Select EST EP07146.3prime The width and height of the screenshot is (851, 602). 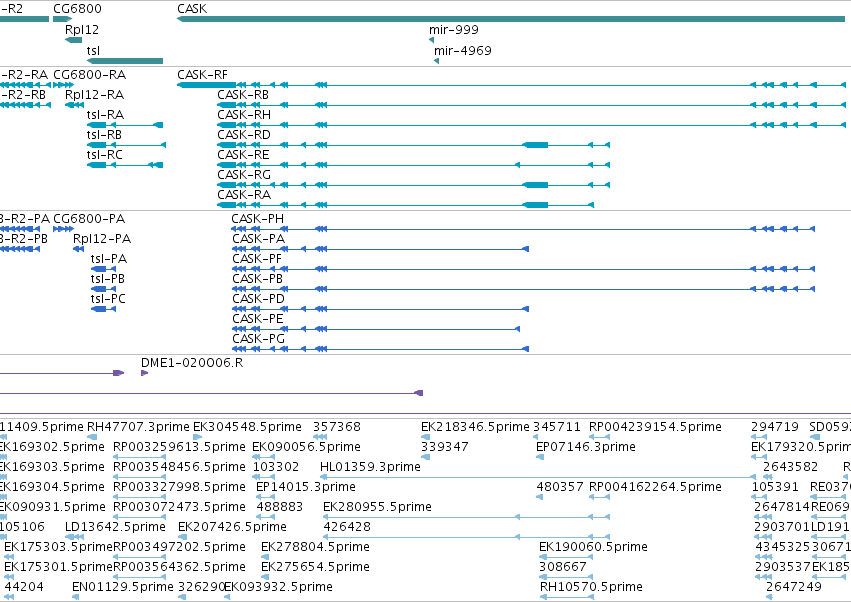(x=540, y=457)
